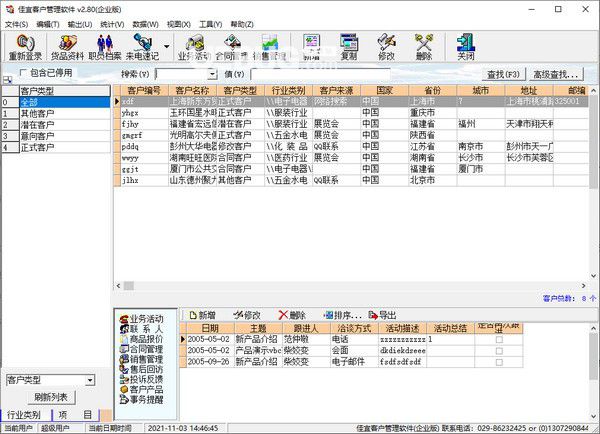600x434 pixels.
Task: Click the 重新登录 (re-login) toolbar icon
Action: pos(25,47)
